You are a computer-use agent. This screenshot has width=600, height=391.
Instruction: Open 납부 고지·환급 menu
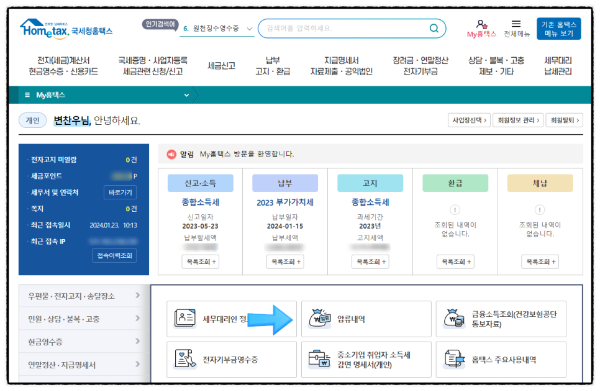[273, 66]
